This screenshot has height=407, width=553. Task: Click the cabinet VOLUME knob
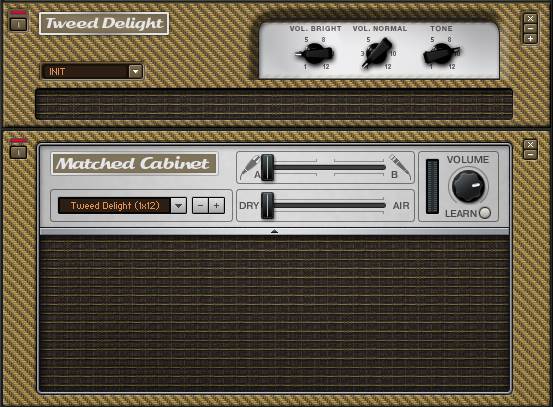pyautogui.click(x=468, y=186)
